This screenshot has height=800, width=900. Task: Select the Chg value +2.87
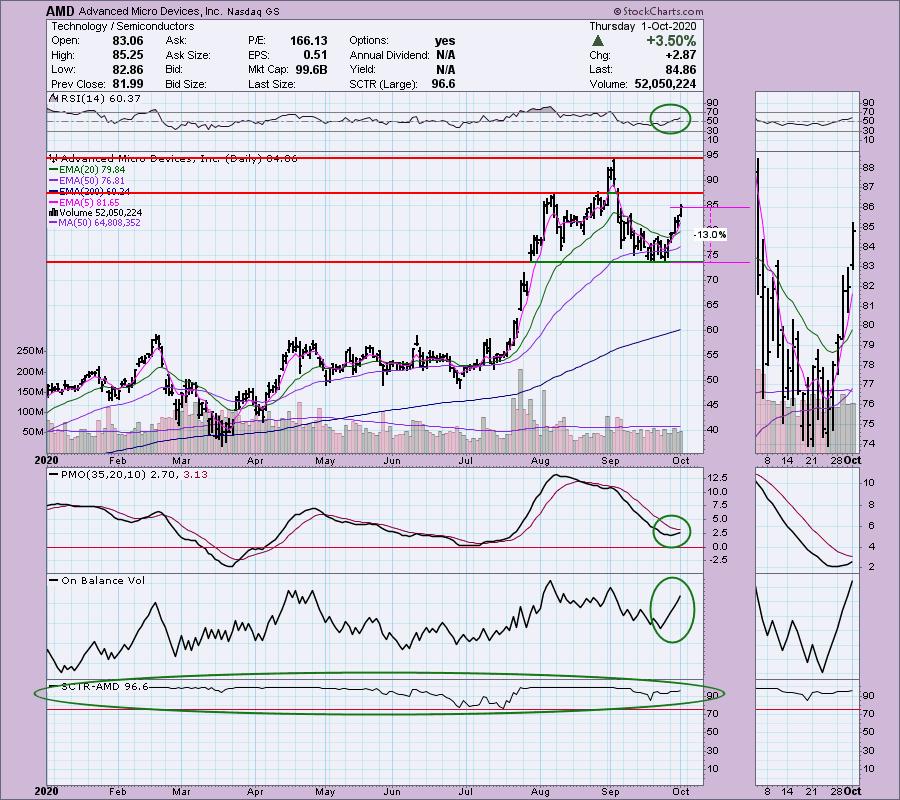pos(680,55)
